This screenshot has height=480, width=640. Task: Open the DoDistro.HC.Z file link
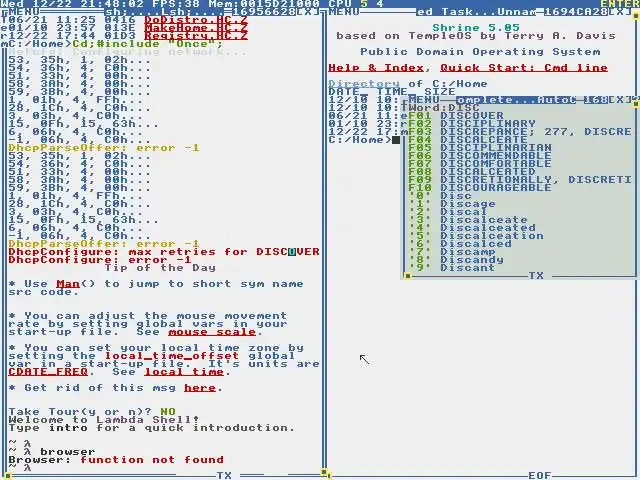pos(196,20)
